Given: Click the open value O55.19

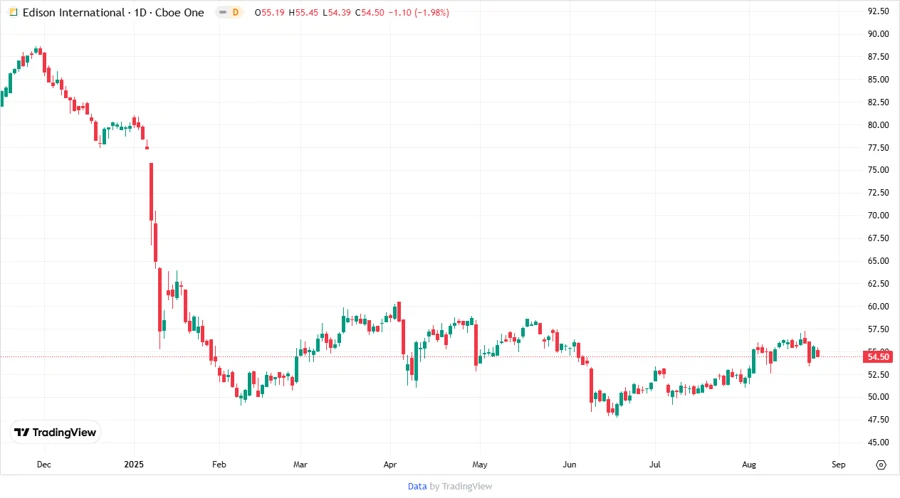Looking at the screenshot, I should (x=269, y=13).
